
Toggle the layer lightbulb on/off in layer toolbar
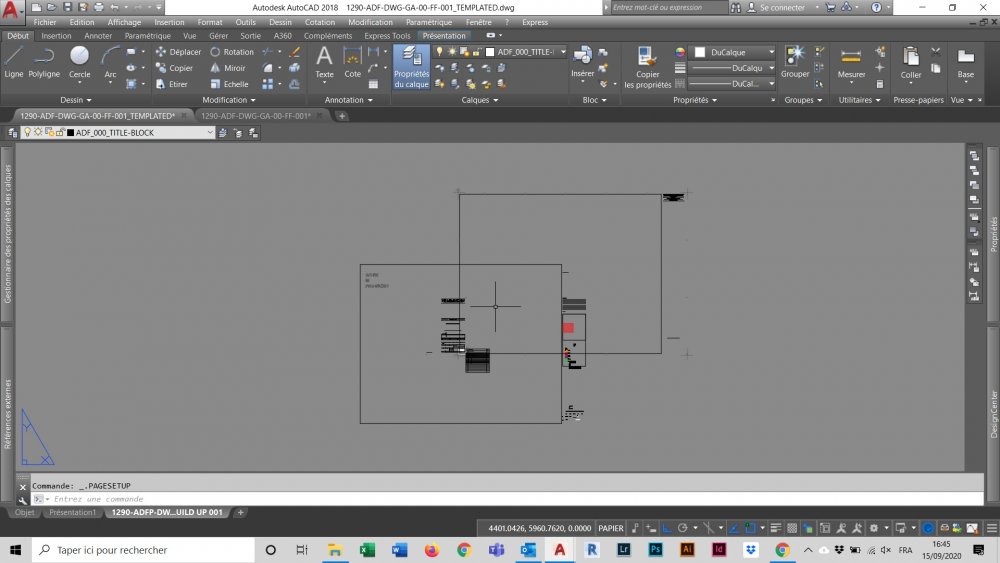(x=27, y=132)
